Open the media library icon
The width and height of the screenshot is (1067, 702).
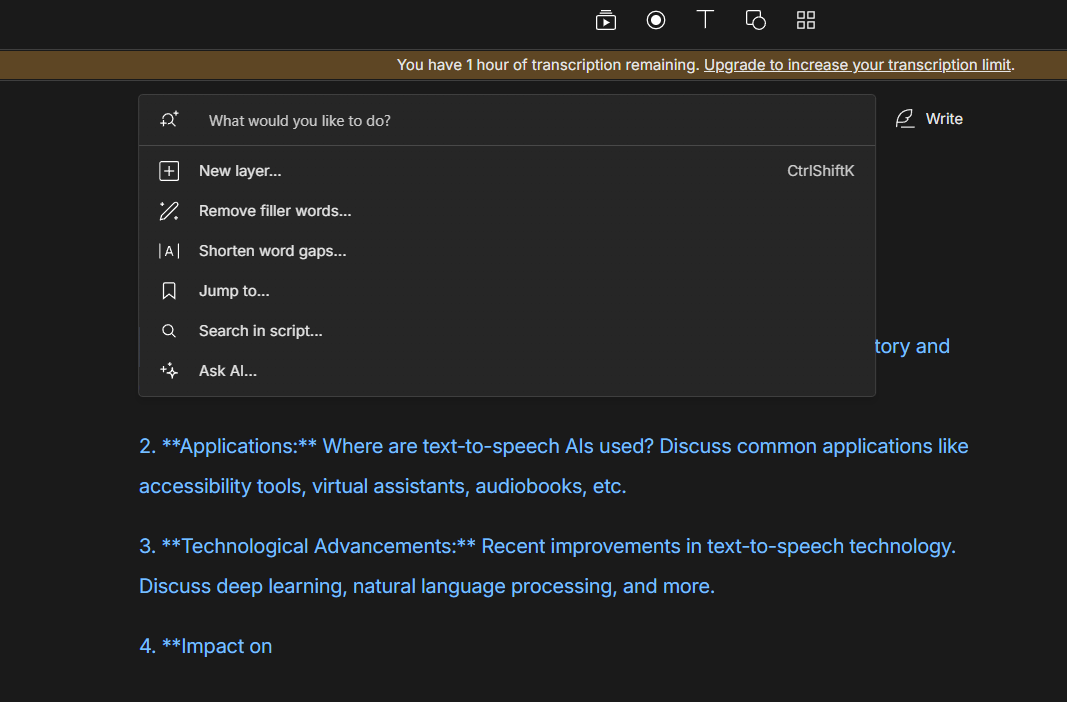[605, 20]
